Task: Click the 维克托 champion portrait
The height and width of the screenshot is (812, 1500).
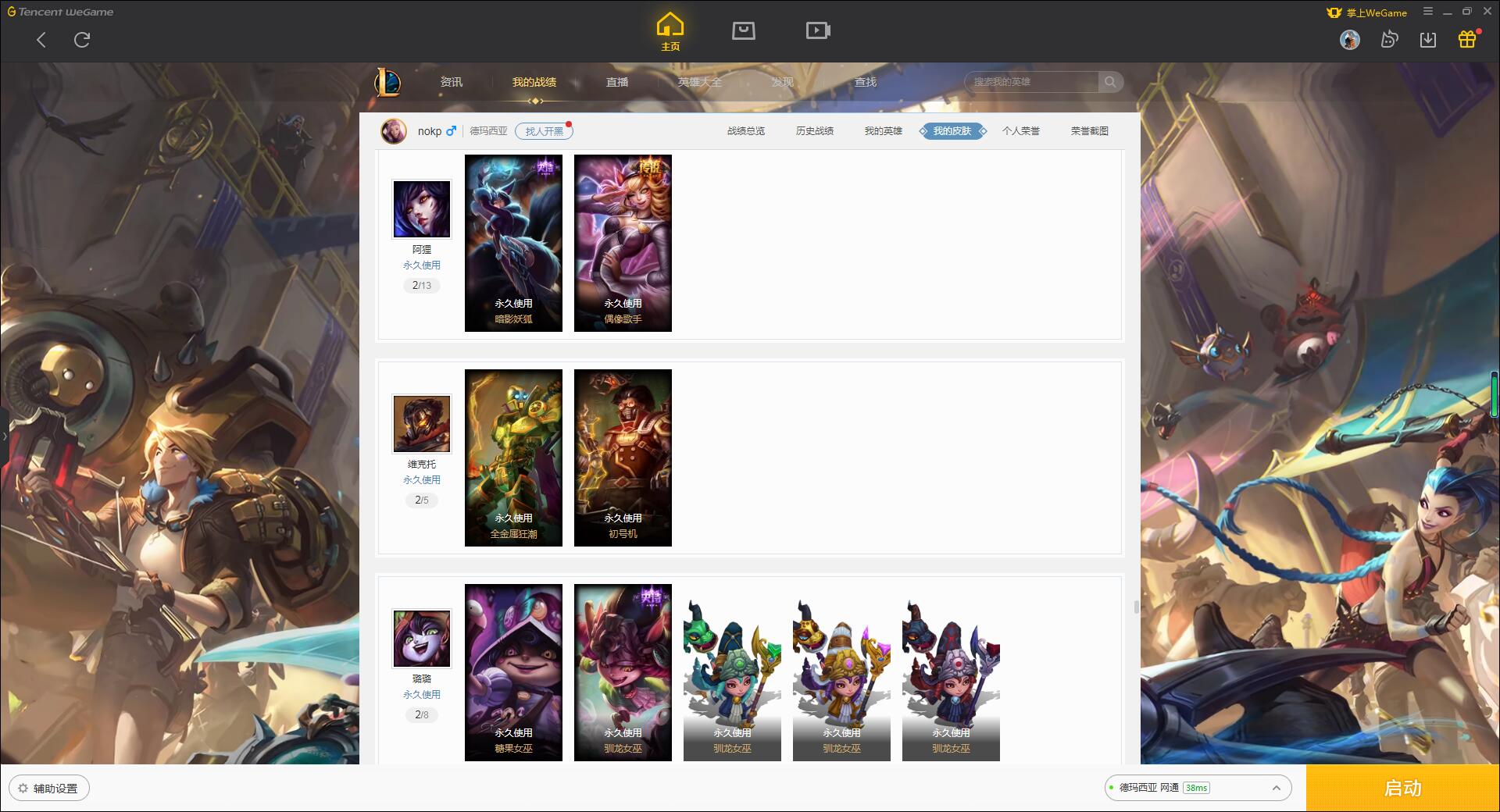Action: (x=422, y=424)
